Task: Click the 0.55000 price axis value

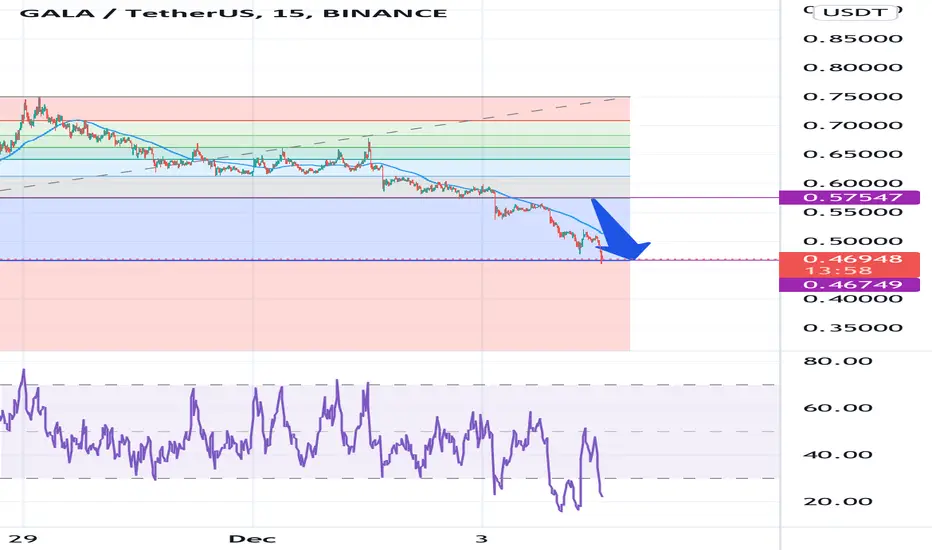Action: 853,212
